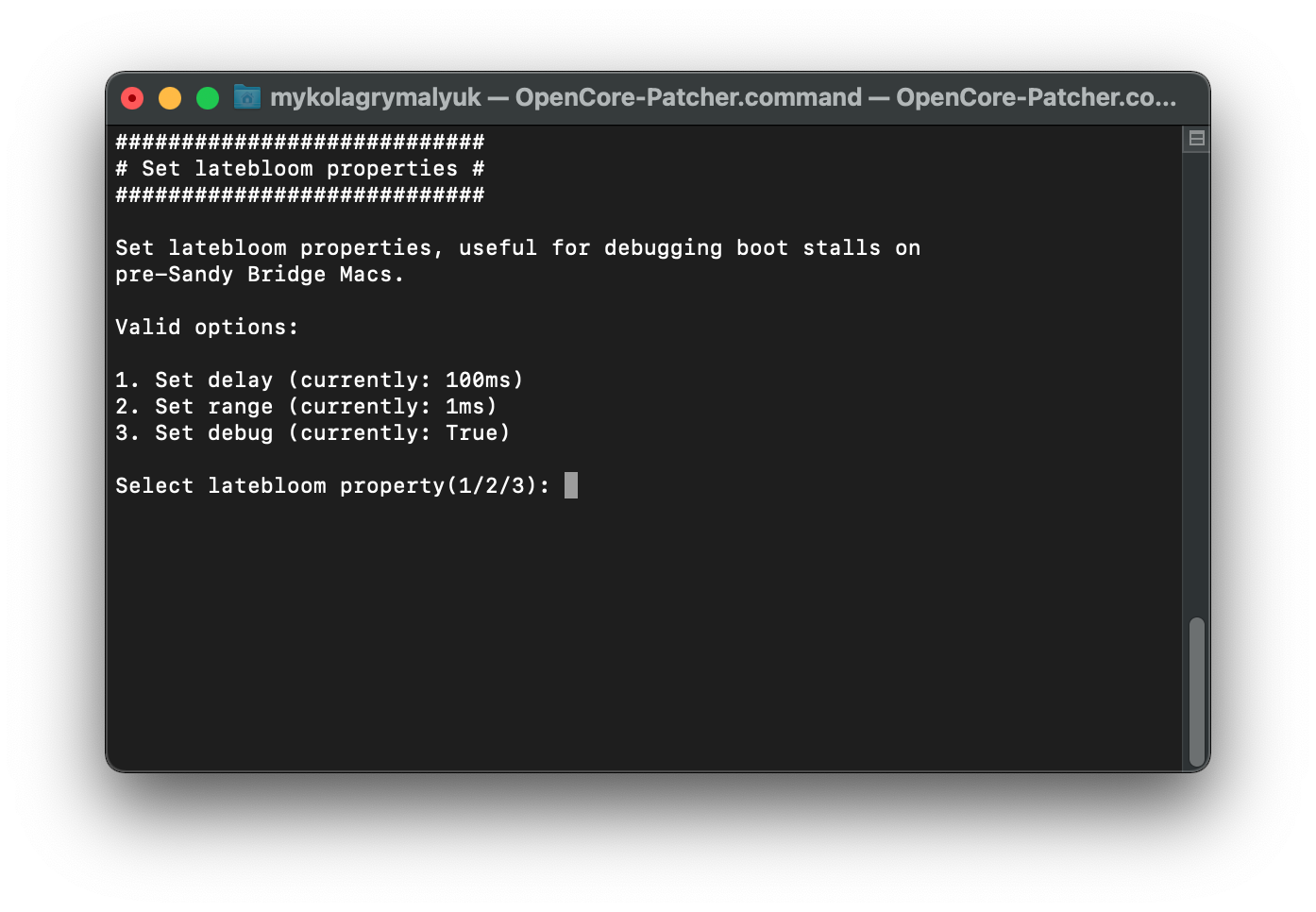This screenshot has height=912, width=1316.
Task: Click the 'Select latebloom property(1/2/3):' prompt text
Action: 332,486
